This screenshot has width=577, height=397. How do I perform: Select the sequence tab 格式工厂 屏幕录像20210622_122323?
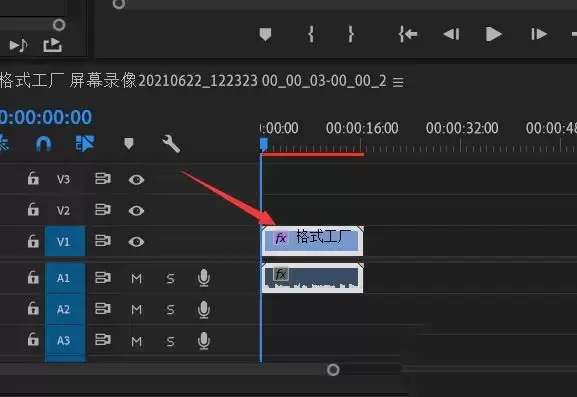pos(193,81)
